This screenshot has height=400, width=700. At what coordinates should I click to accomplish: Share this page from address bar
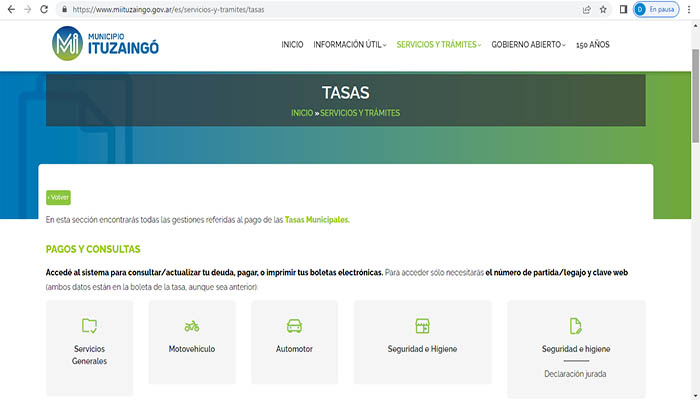pos(584,9)
